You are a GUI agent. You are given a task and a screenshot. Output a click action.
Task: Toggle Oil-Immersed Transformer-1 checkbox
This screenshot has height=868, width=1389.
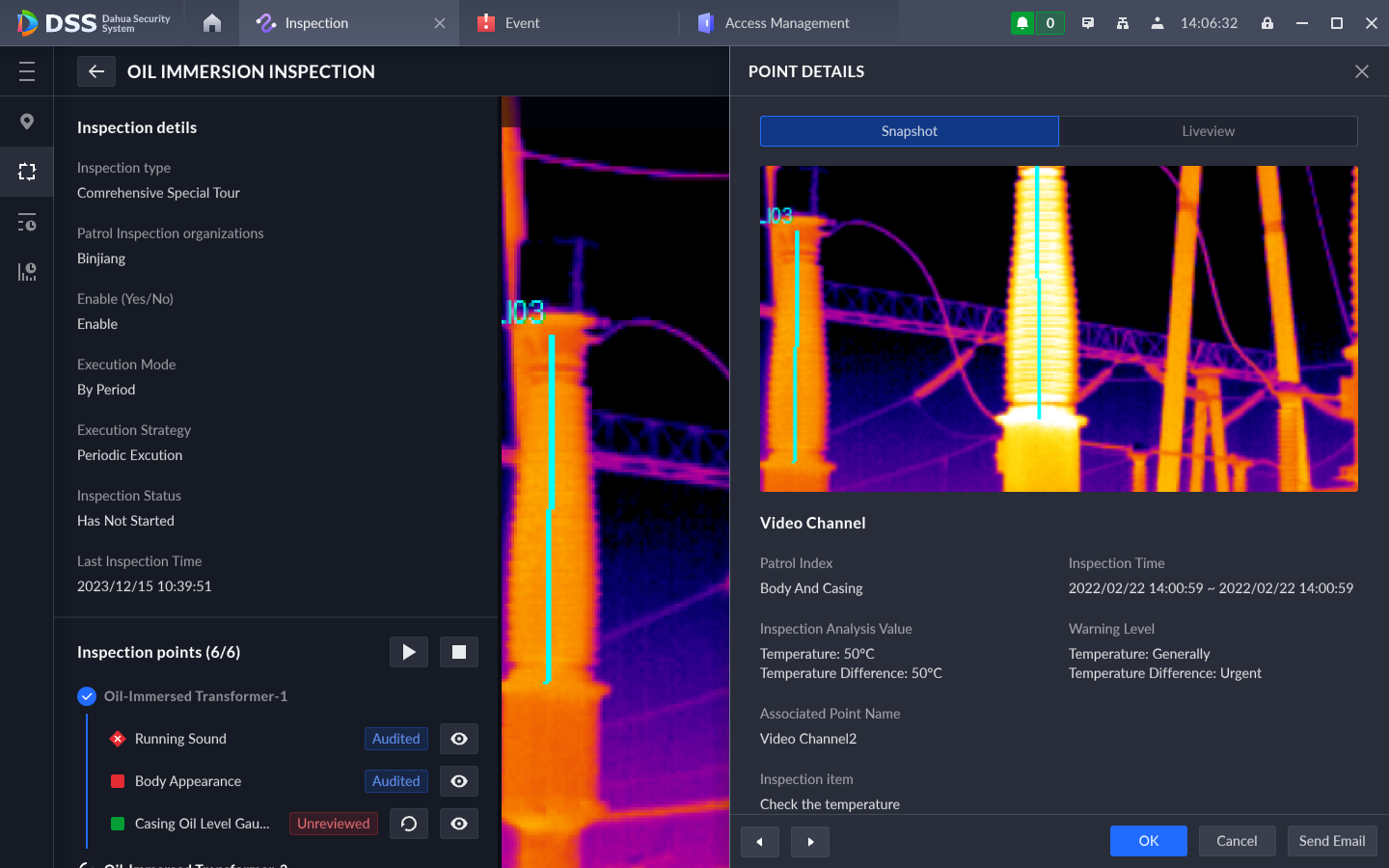pos(87,696)
